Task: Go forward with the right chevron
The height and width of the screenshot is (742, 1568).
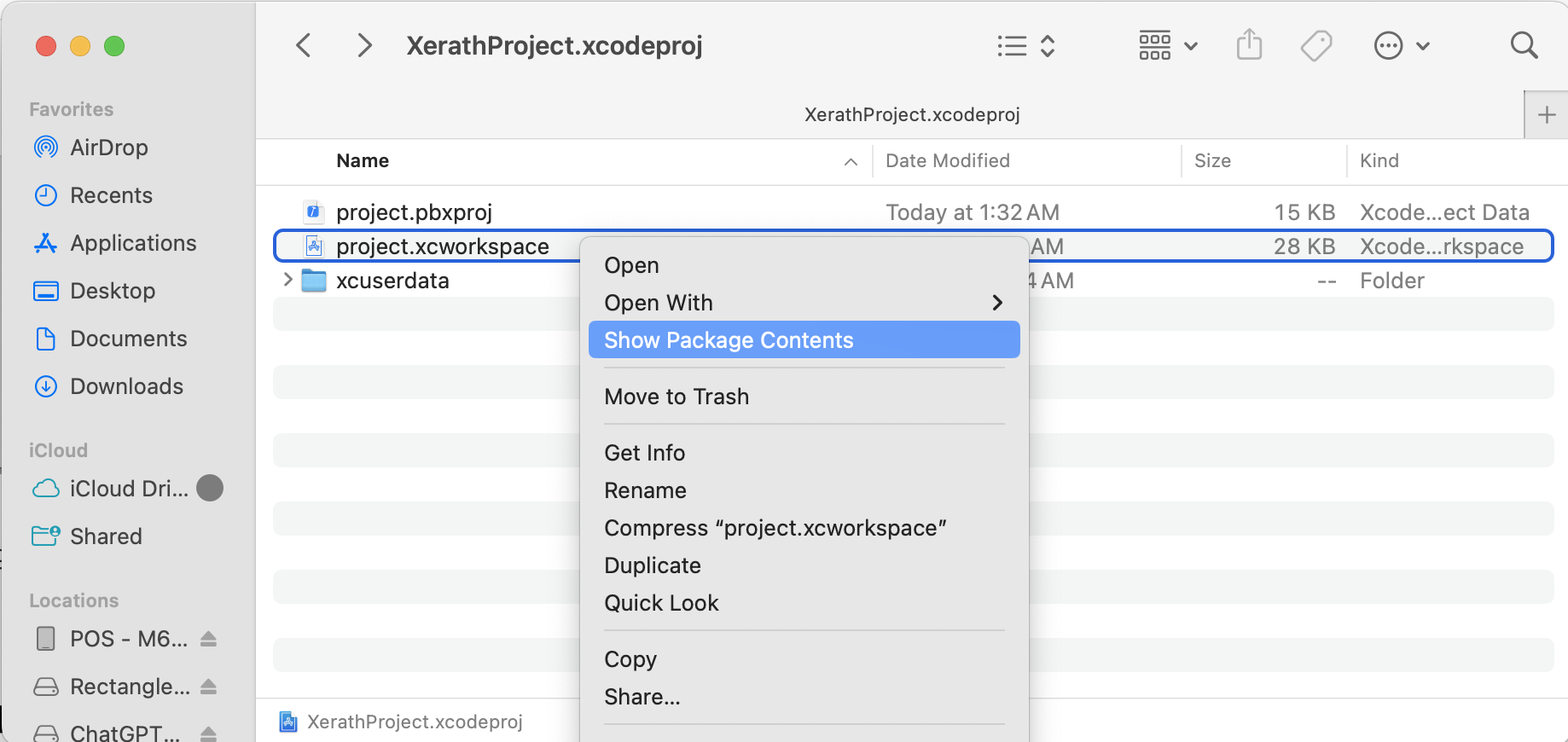Action: coord(364,45)
